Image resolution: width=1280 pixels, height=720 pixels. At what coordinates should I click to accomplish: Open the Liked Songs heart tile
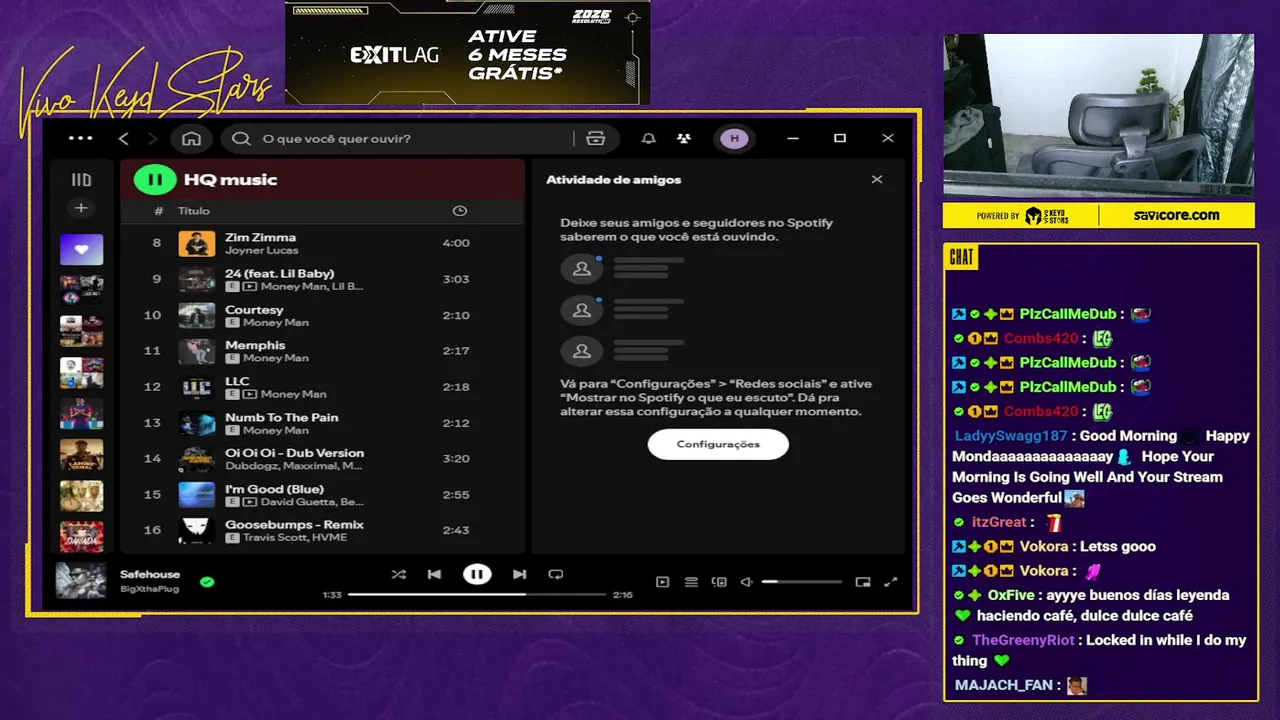tap(81, 249)
